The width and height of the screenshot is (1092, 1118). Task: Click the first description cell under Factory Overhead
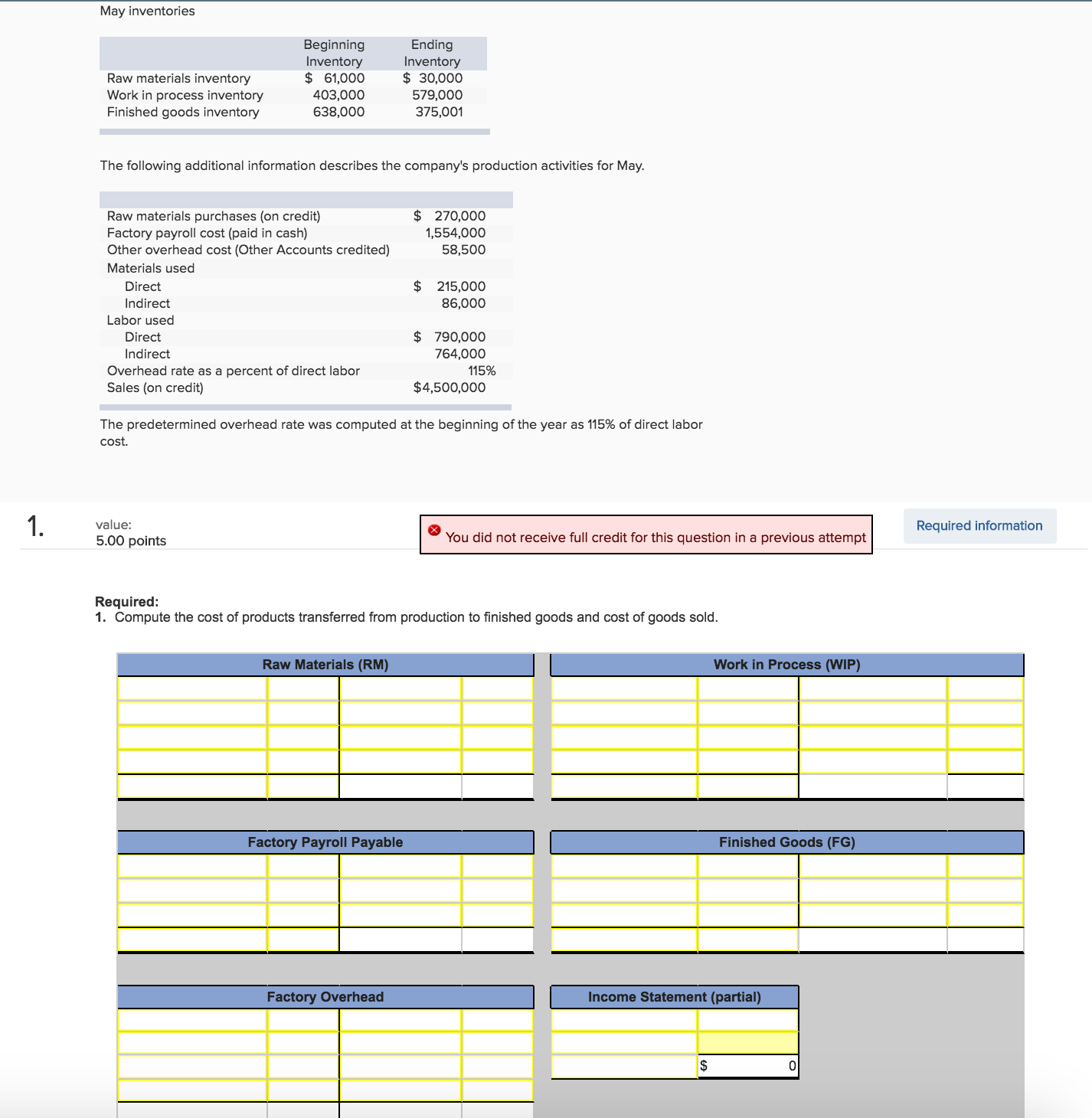click(192, 1020)
